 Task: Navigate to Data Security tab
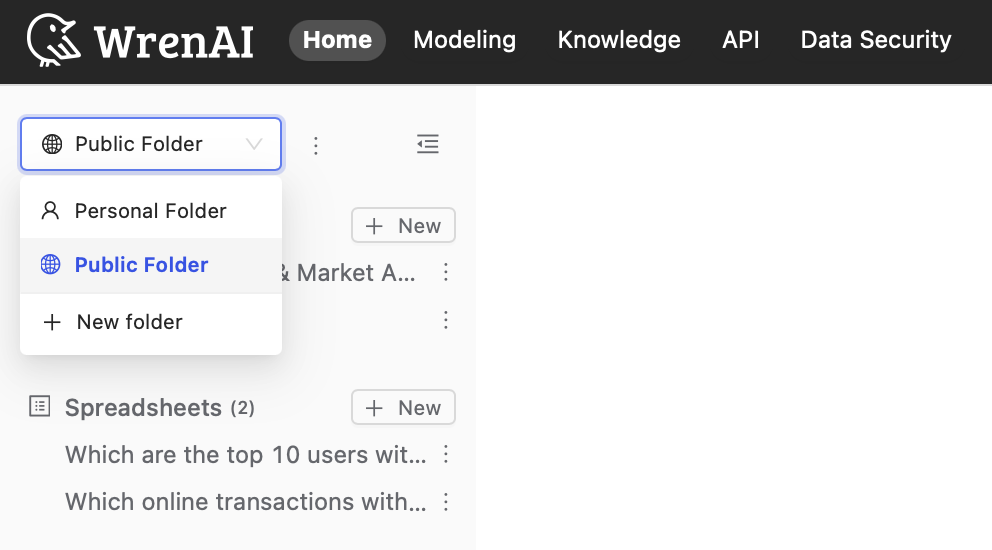(x=876, y=40)
